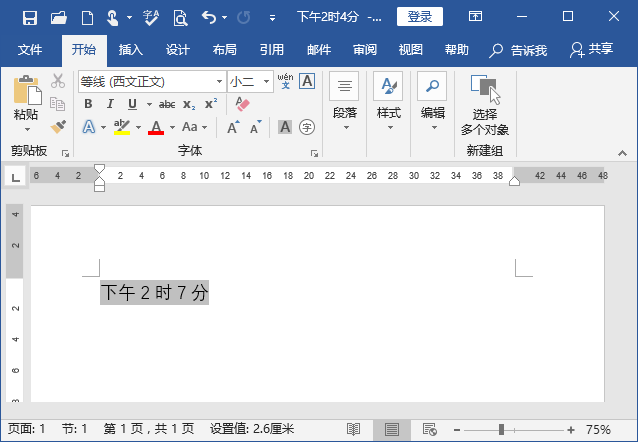Switch to the References (引用) tab
Screen dimensions: 638x442
pos(272,50)
